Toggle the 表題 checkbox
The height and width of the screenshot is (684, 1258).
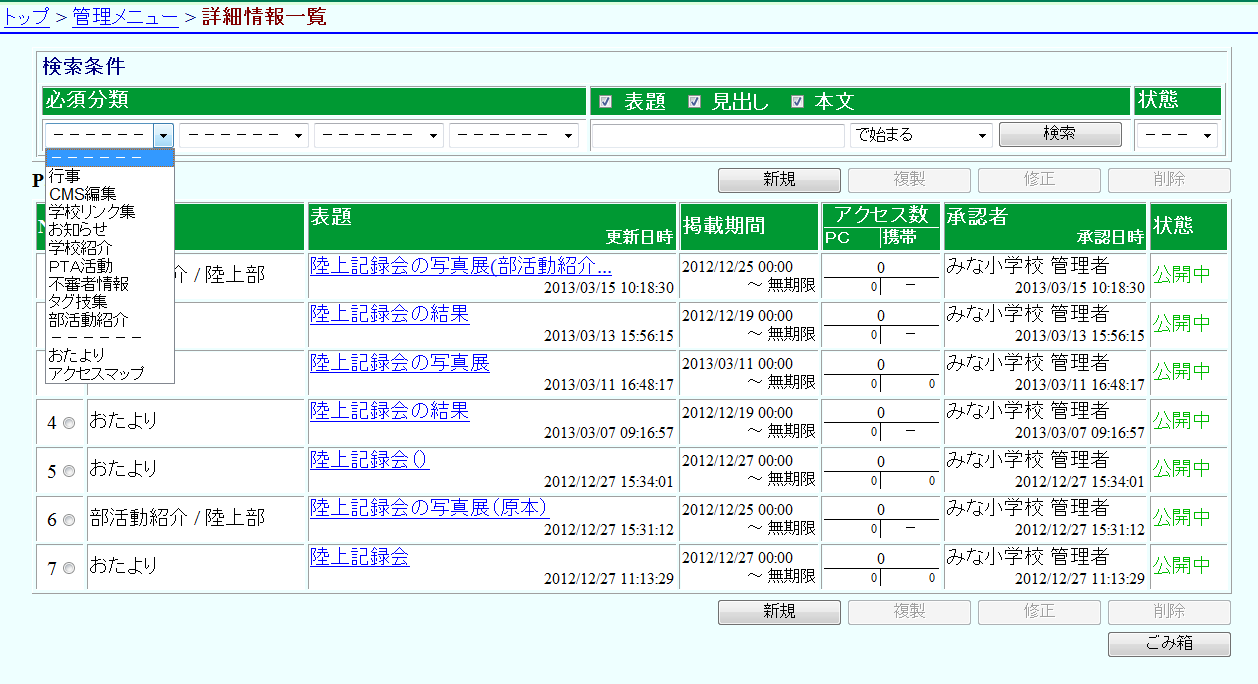(605, 101)
